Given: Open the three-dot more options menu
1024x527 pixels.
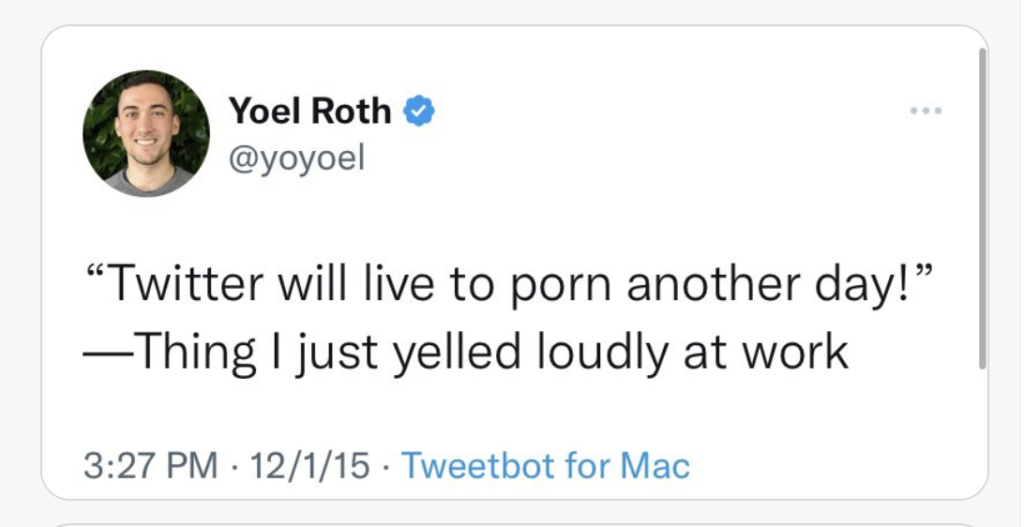Looking at the screenshot, I should tap(927, 110).
